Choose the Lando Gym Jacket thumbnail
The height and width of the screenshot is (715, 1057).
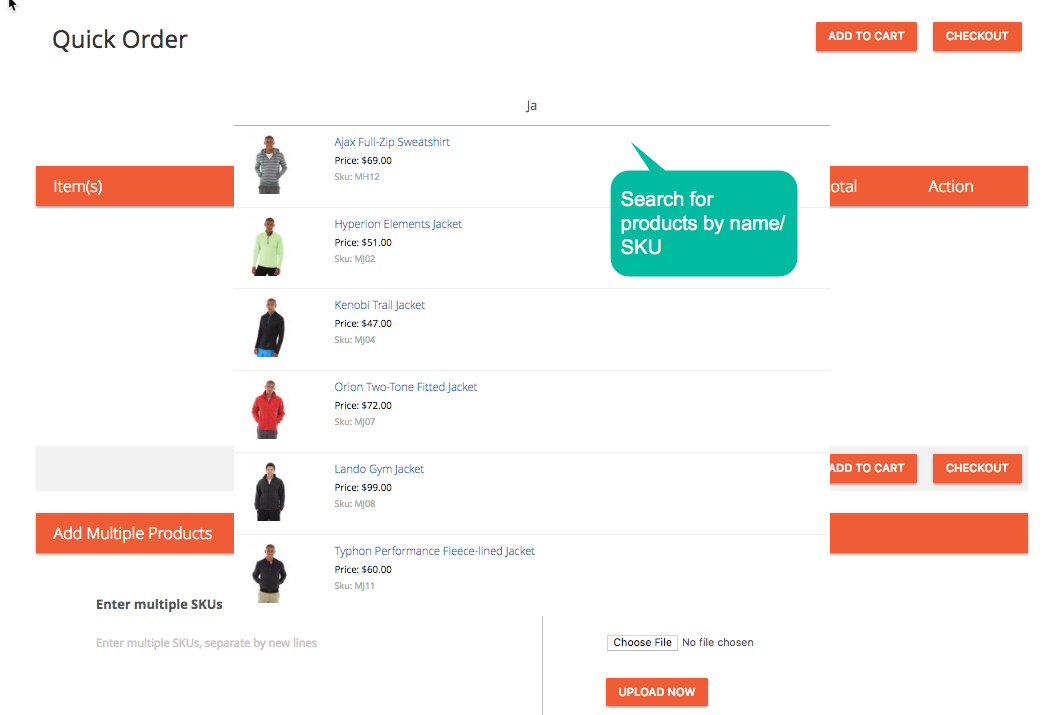pyautogui.click(x=269, y=492)
